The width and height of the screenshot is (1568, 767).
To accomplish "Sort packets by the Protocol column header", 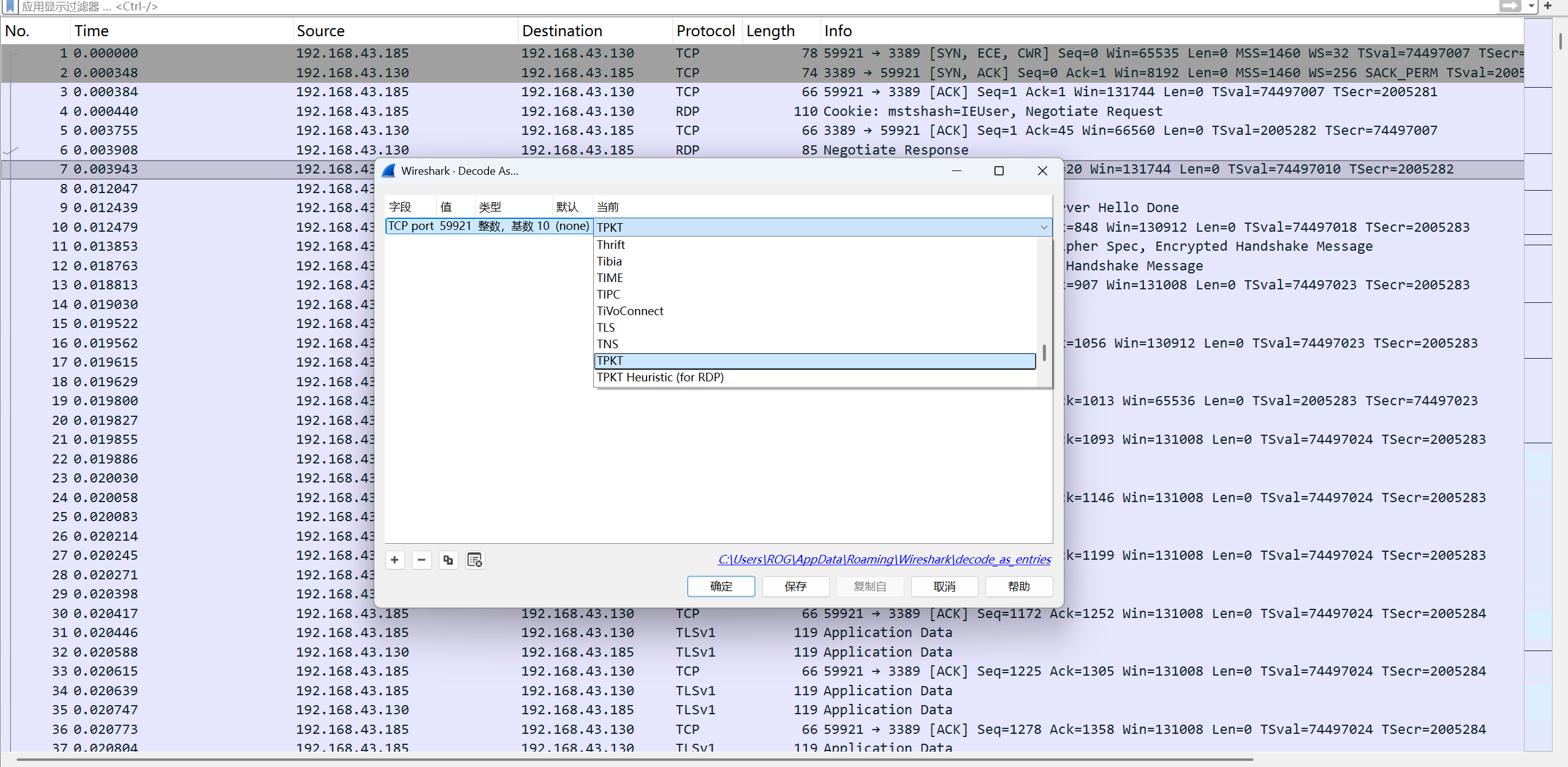I will (705, 31).
